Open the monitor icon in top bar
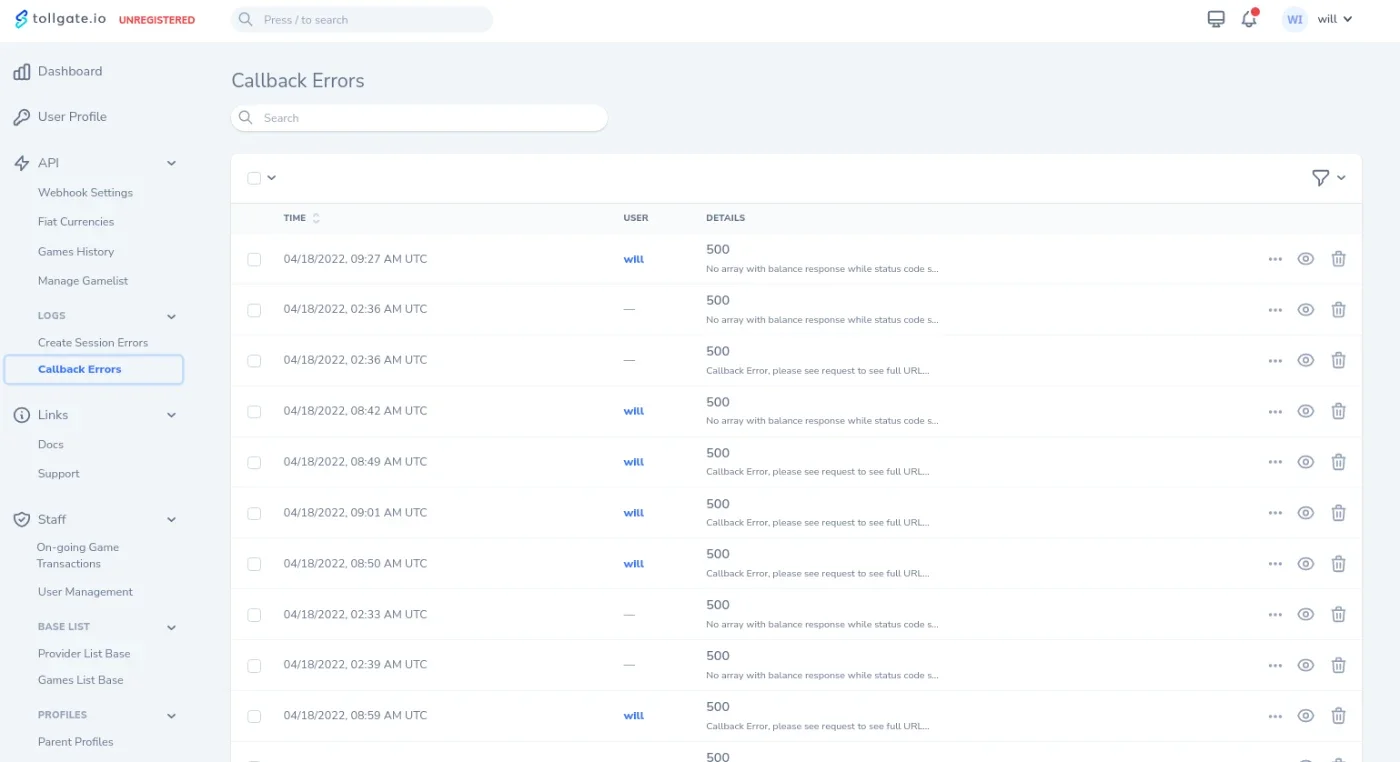Screen dimensions: 1400x762 coord(1216,19)
